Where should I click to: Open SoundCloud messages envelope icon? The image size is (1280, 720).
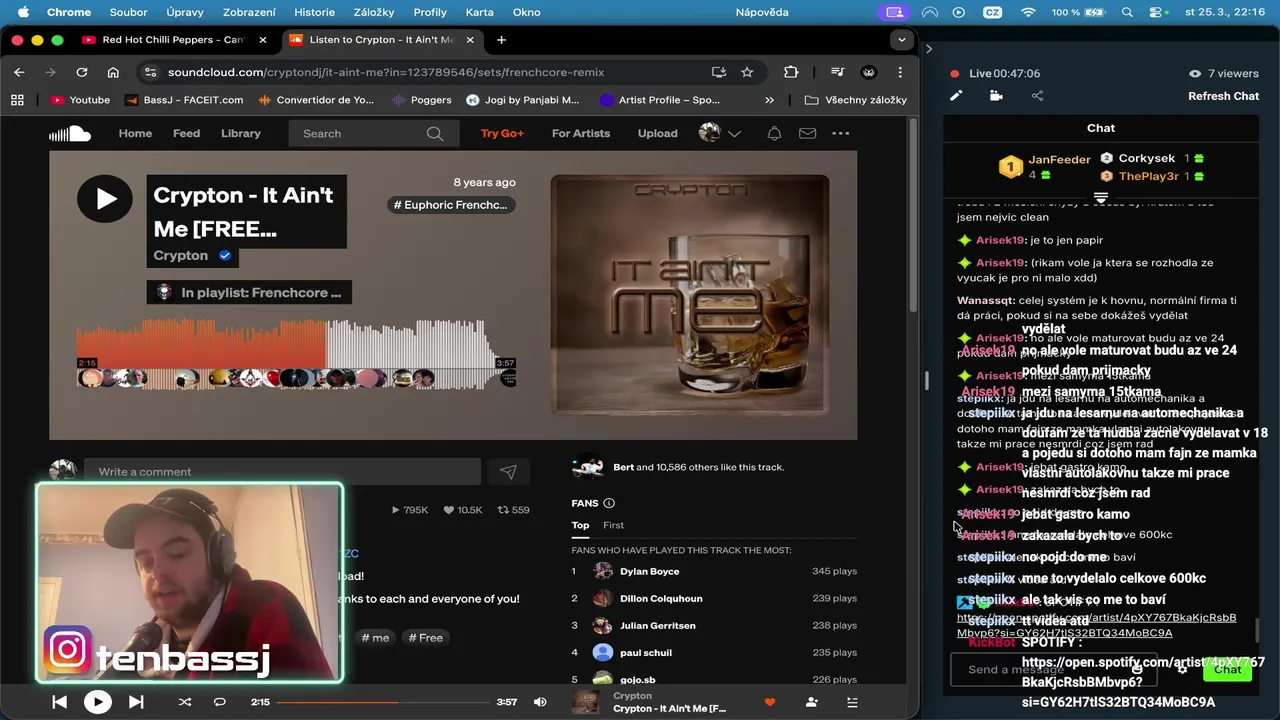click(x=807, y=133)
